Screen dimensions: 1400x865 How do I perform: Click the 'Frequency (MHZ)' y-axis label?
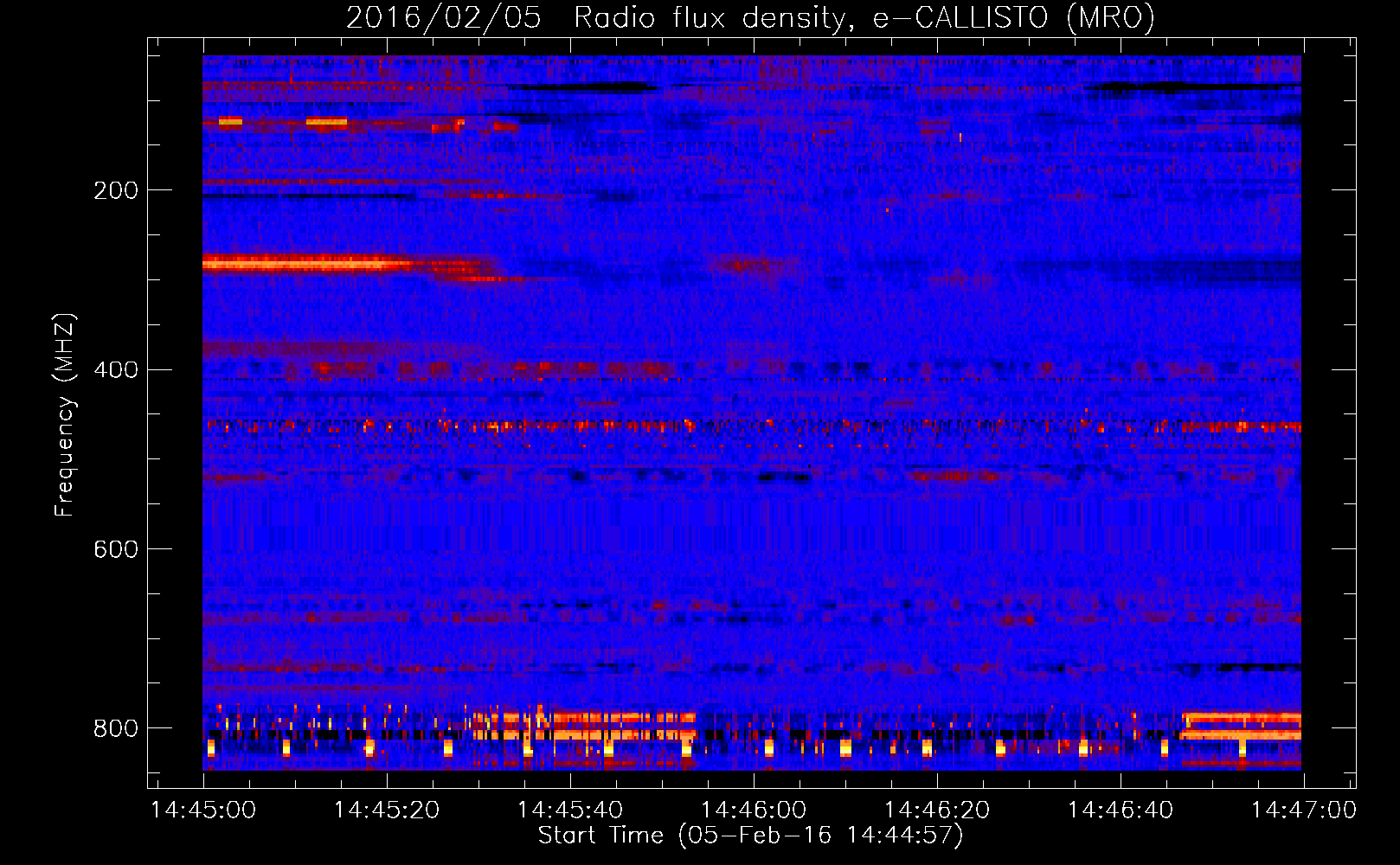(65, 415)
